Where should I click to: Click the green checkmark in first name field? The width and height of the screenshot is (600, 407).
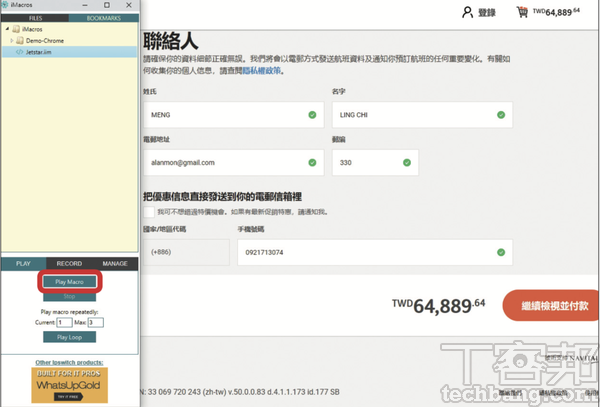501,115
